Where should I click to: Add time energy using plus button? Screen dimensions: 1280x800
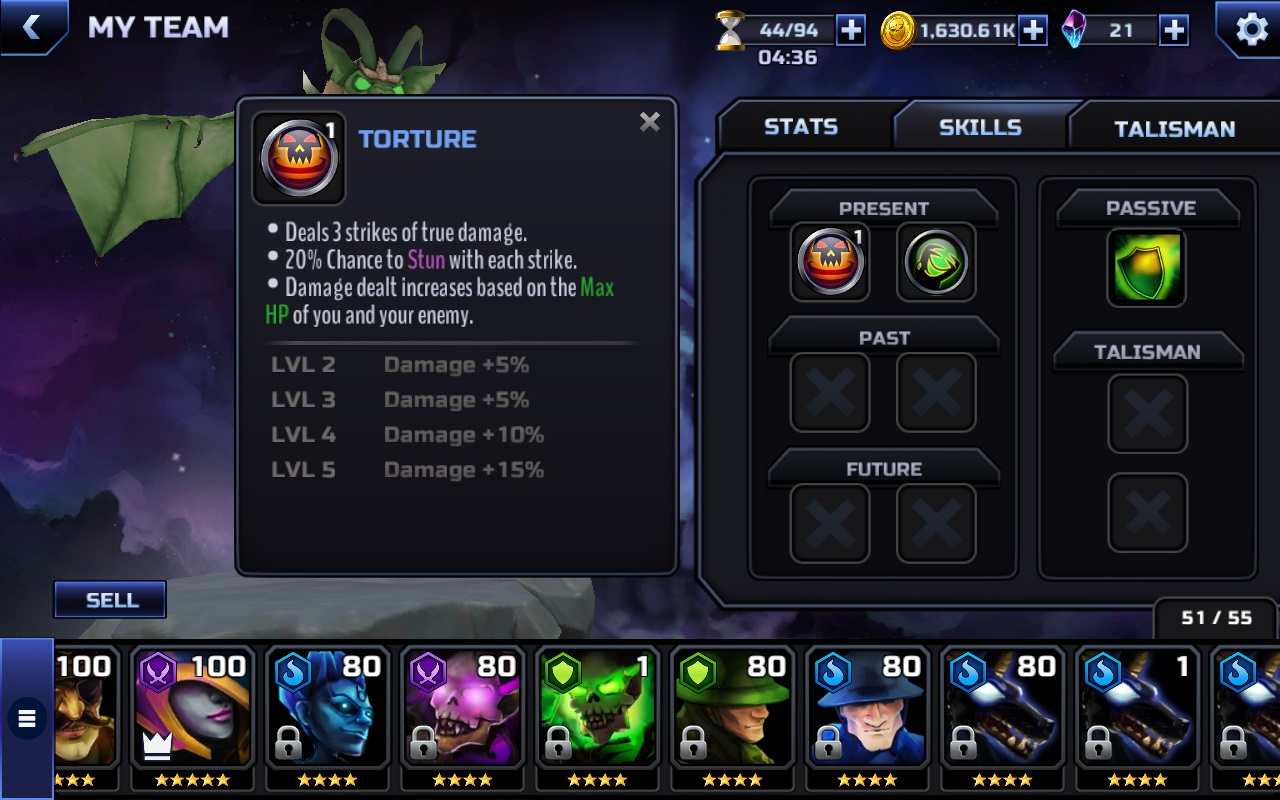coord(850,30)
